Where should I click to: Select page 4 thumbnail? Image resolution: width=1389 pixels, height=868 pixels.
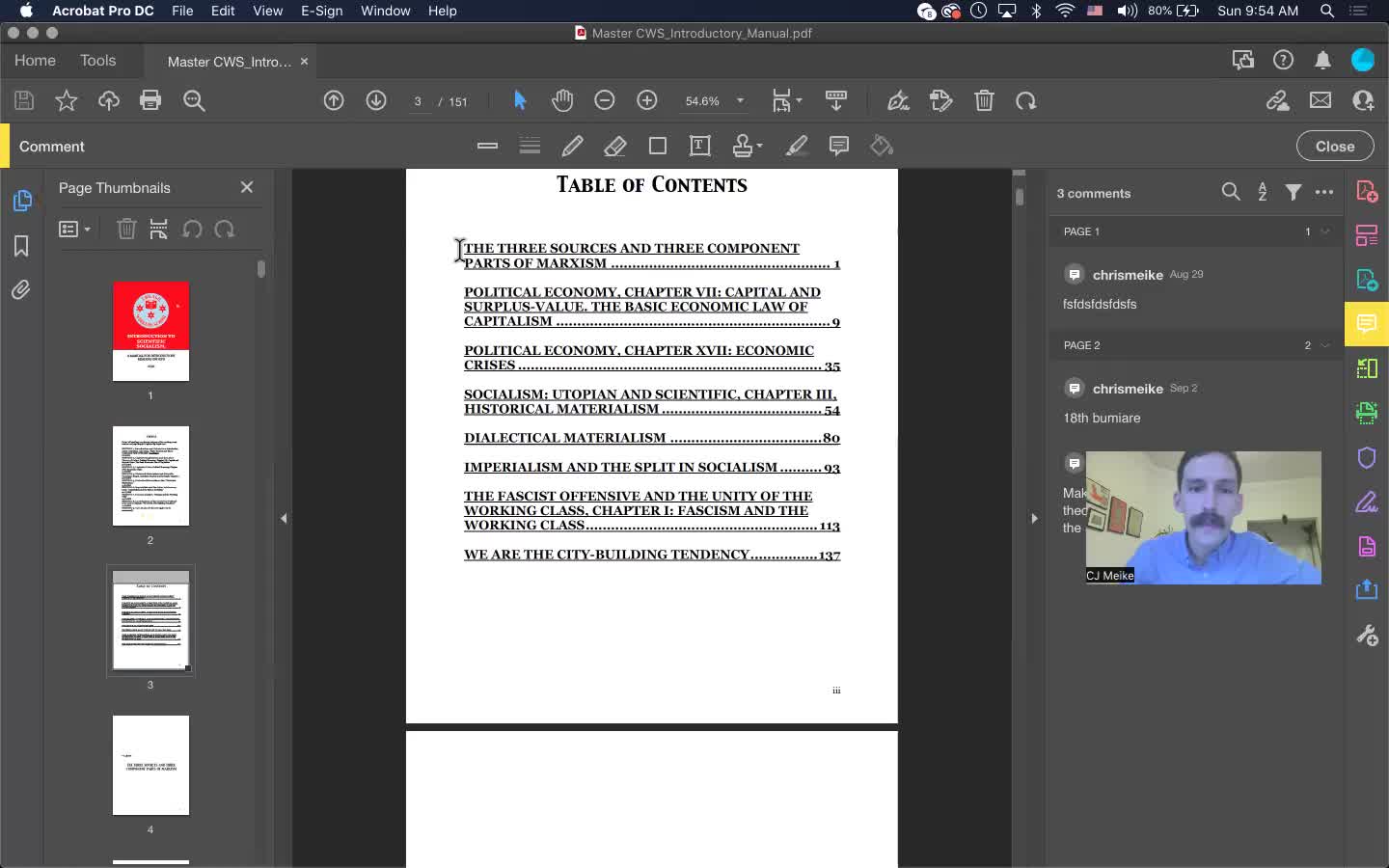tap(150, 765)
